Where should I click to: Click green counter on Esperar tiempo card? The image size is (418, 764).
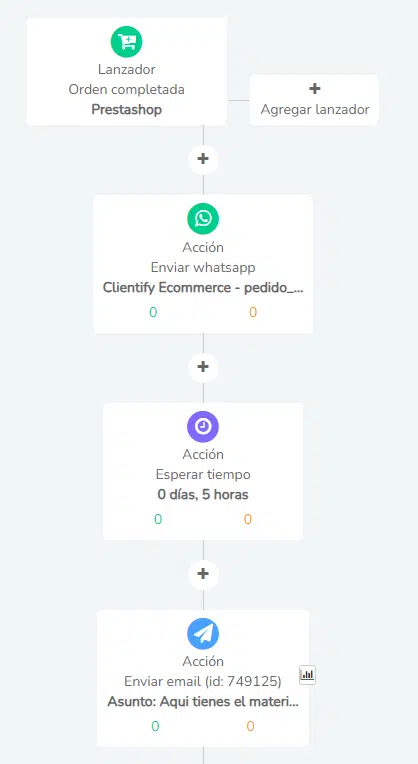pyautogui.click(x=158, y=519)
